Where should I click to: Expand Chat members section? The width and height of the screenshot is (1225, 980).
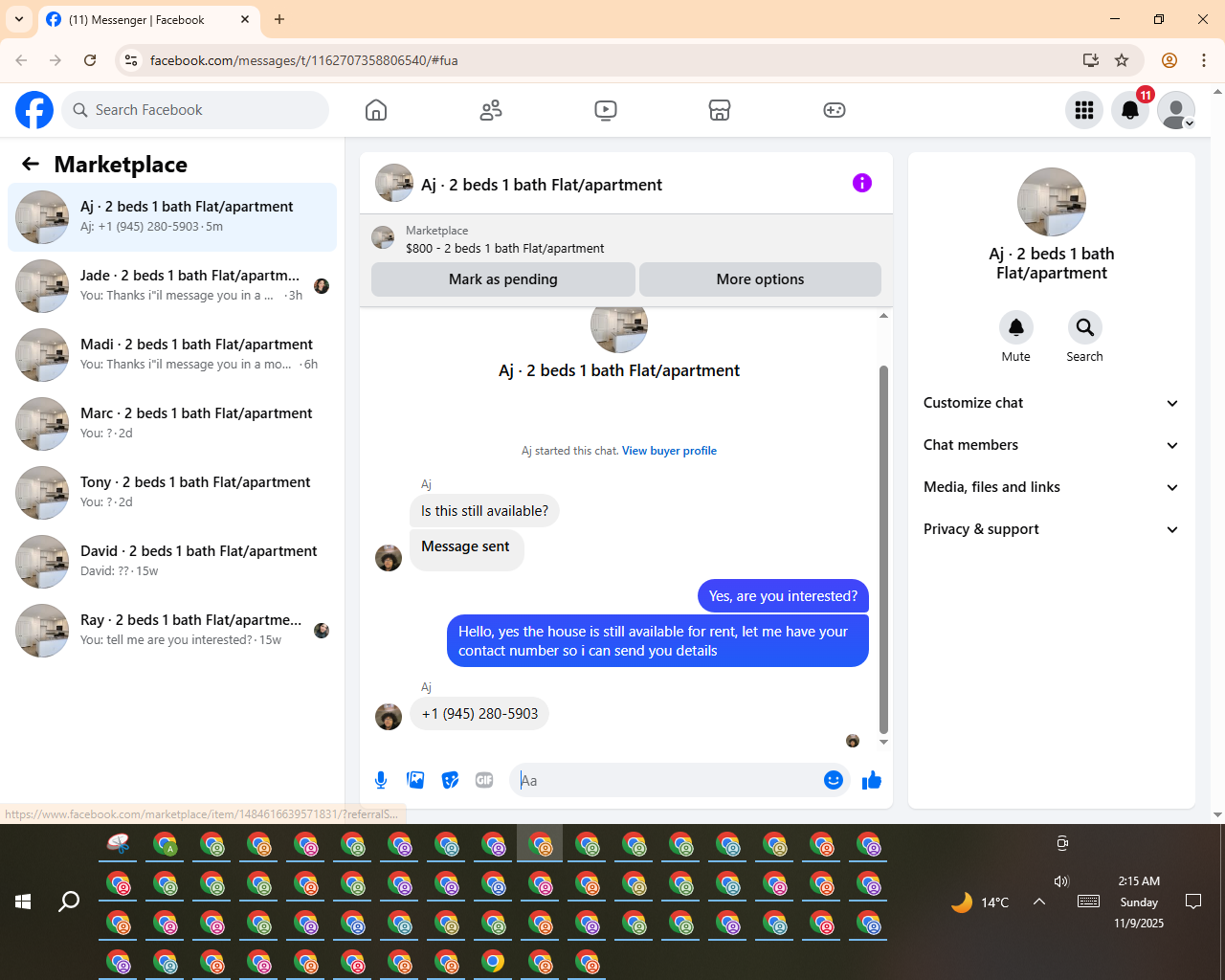1051,445
